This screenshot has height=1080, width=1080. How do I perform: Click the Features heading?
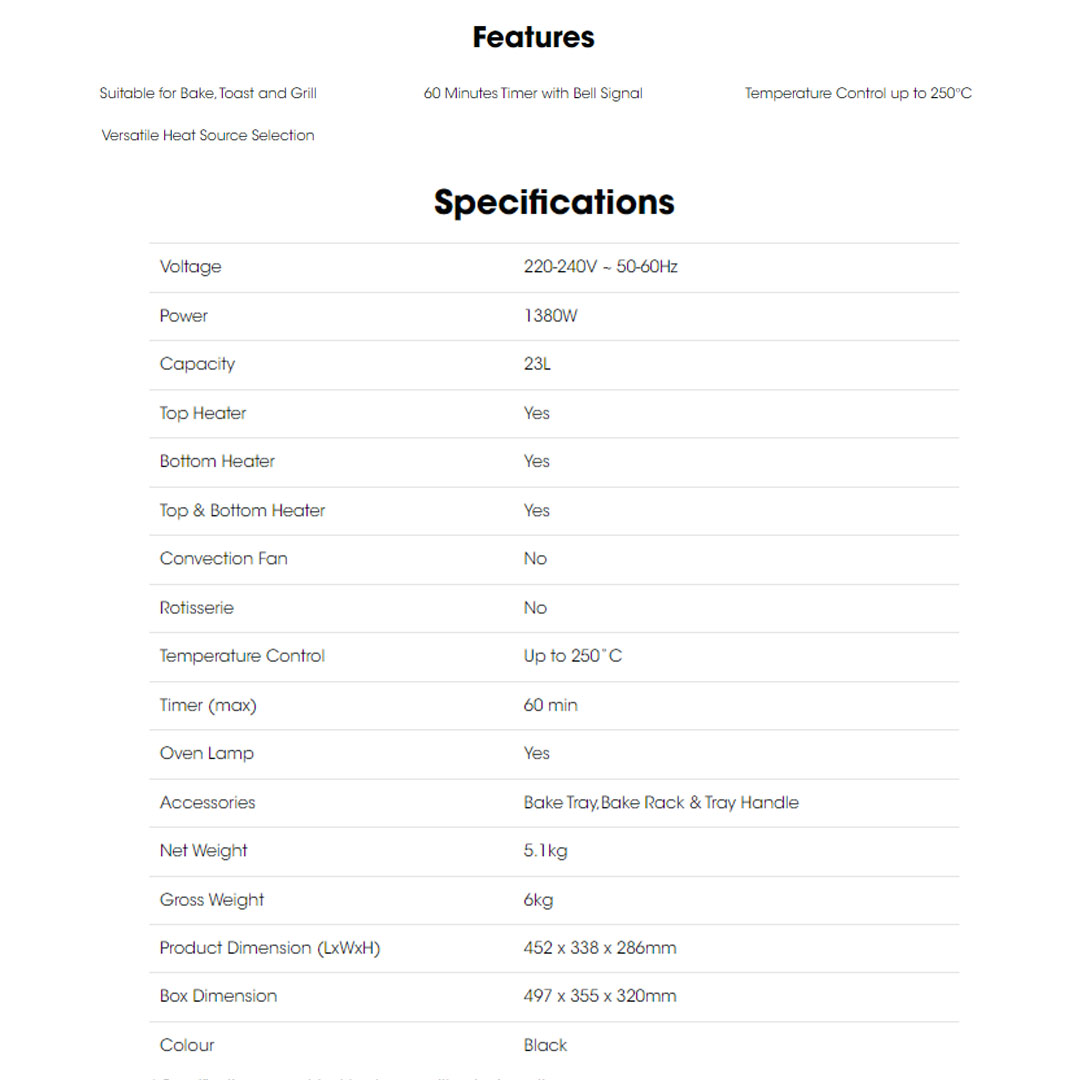tap(533, 38)
